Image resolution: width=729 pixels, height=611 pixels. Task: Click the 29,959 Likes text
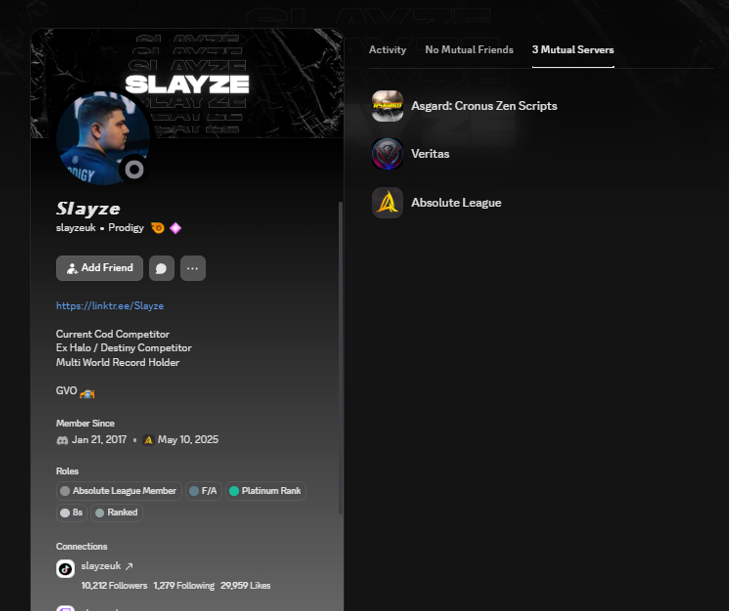245,585
